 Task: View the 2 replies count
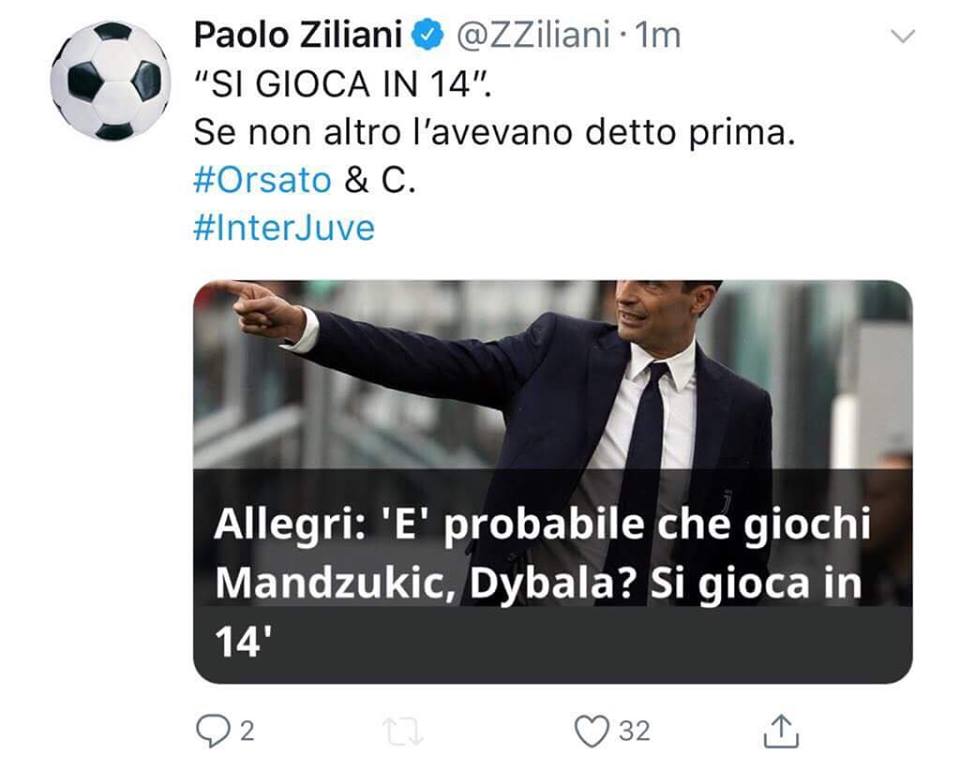coord(247,731)
